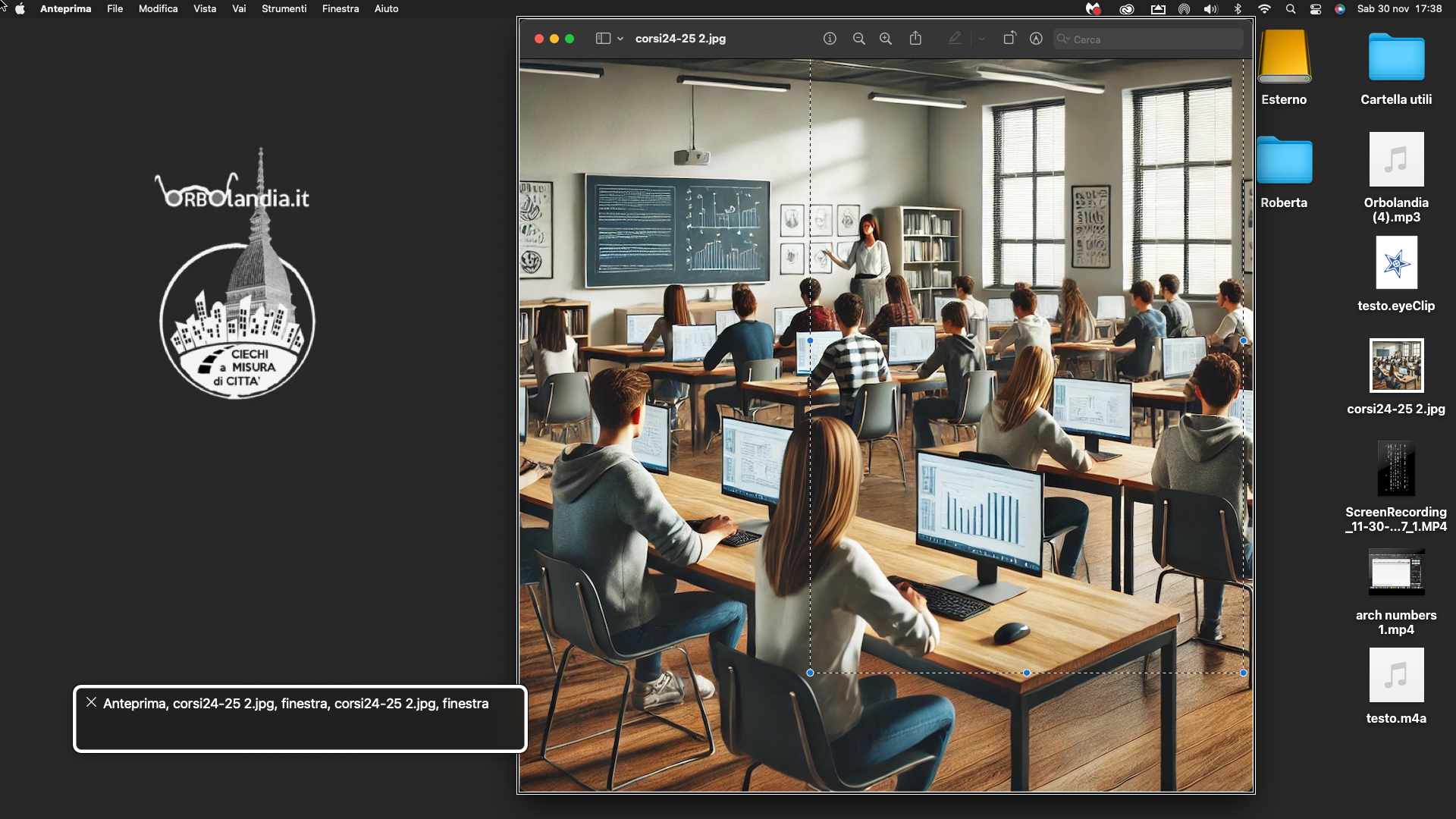The image size is (1456, 819).
Task: Open the Strumenti menu
Action: click(284, 9)
